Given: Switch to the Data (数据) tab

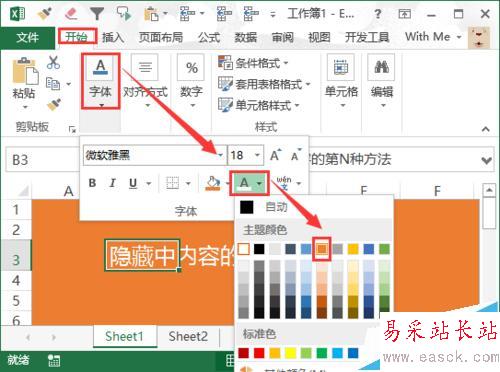Looking at the screenshot, I should (246, 37).
